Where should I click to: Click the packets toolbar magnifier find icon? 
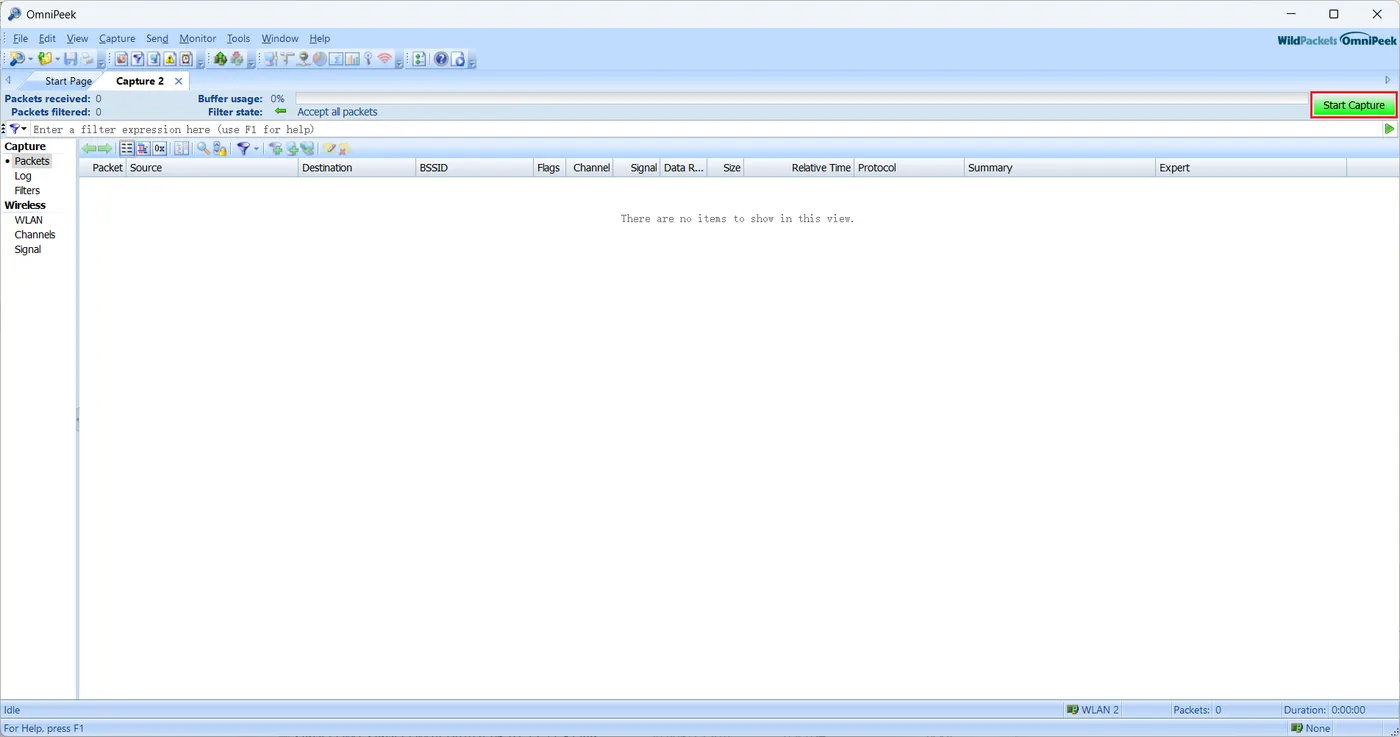(x=203, y=149)
